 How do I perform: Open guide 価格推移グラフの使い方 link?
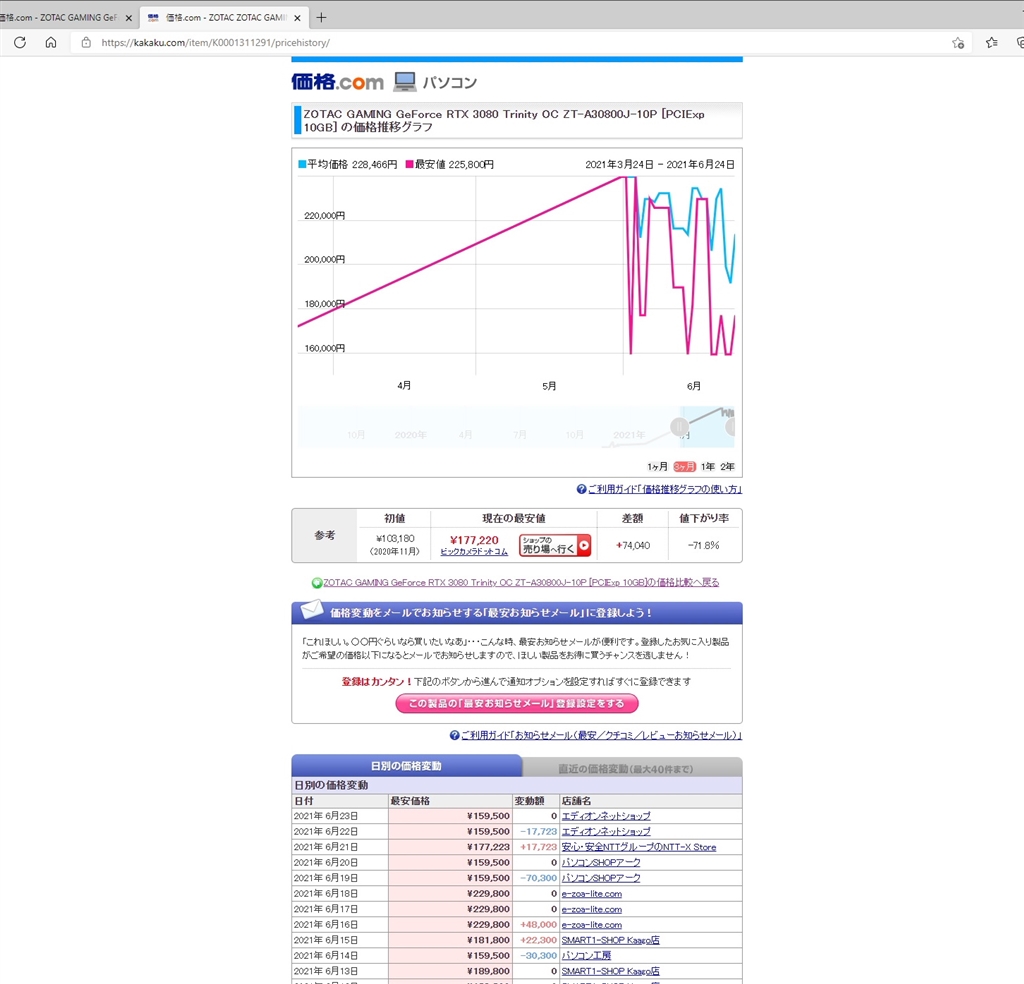(x=665, y=489)
